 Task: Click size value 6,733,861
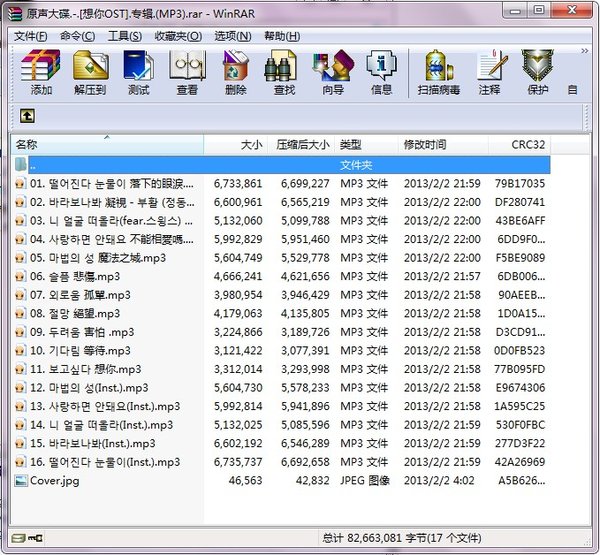coord(238,184)
